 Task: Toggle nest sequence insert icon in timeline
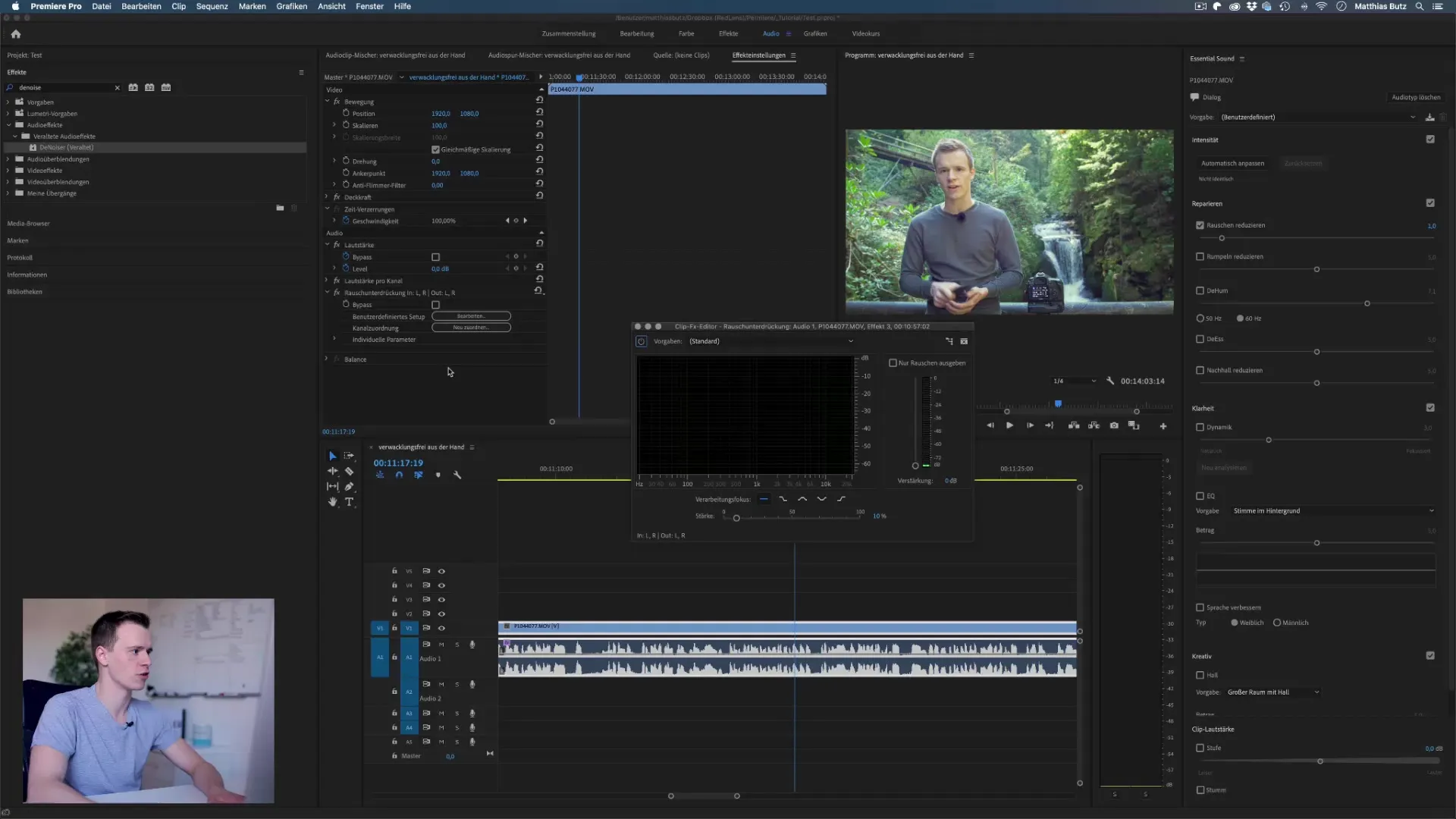tap(380, 475)
